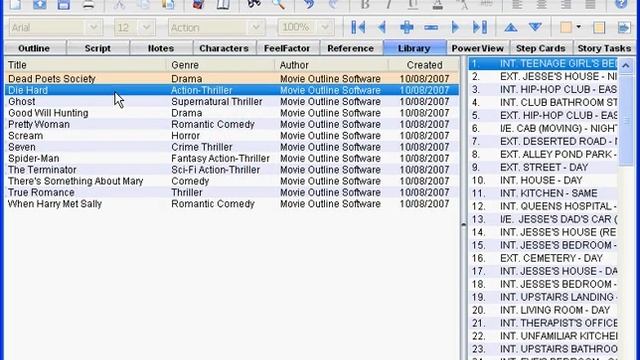Jump to last step button
Viewport: 640px width, 360px height.
480,27
